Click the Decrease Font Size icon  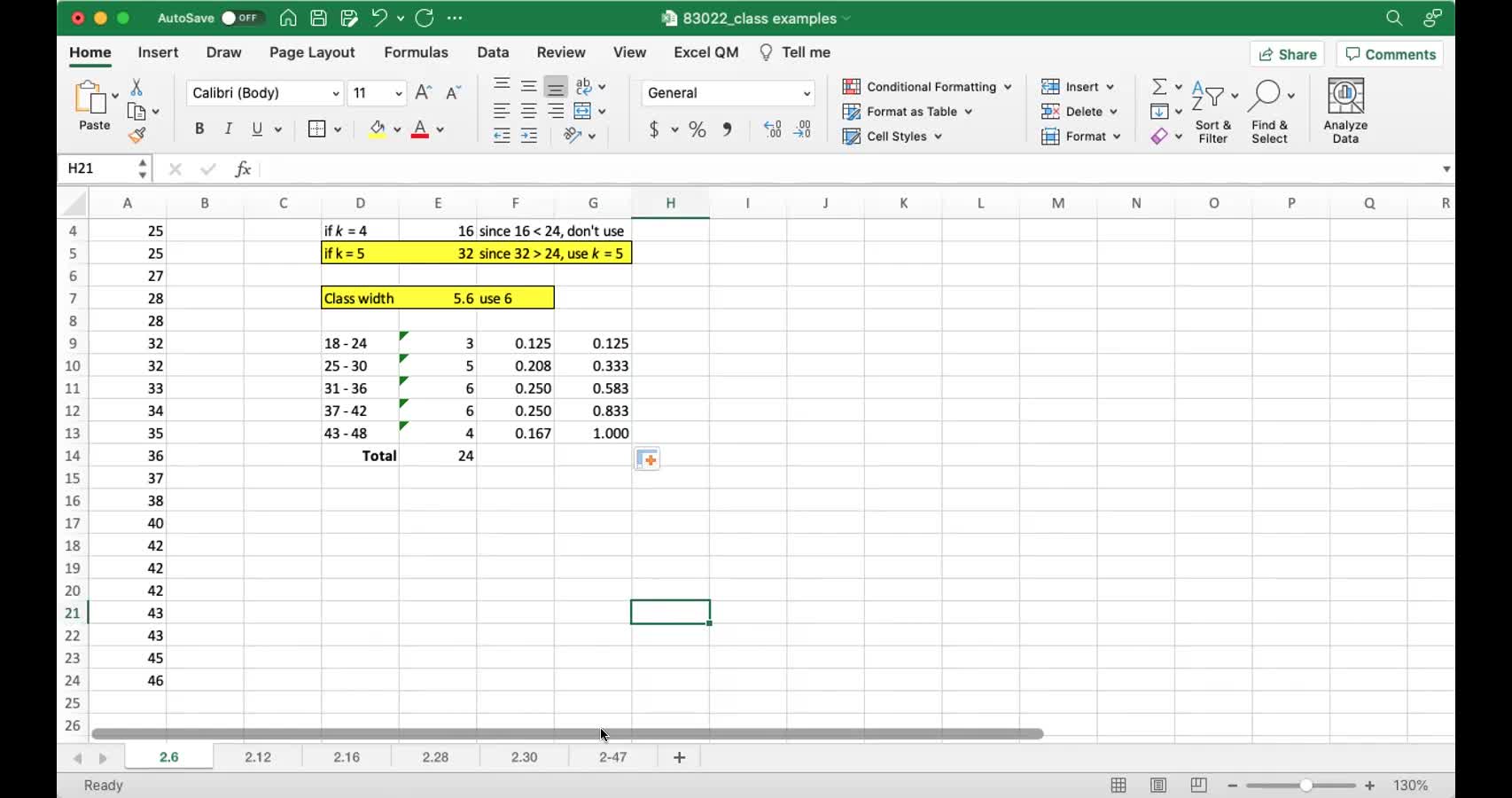[454, 92]
